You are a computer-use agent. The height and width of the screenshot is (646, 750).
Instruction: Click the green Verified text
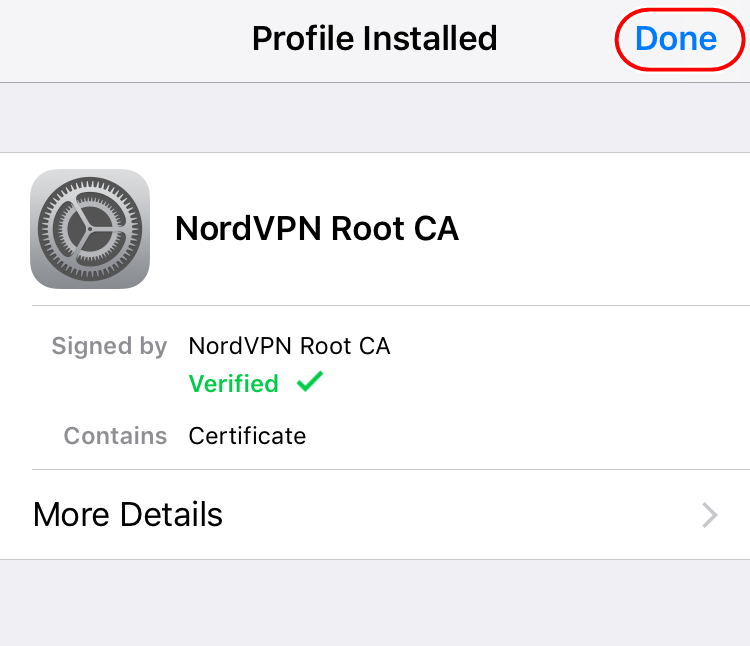[x=234, y=384]
